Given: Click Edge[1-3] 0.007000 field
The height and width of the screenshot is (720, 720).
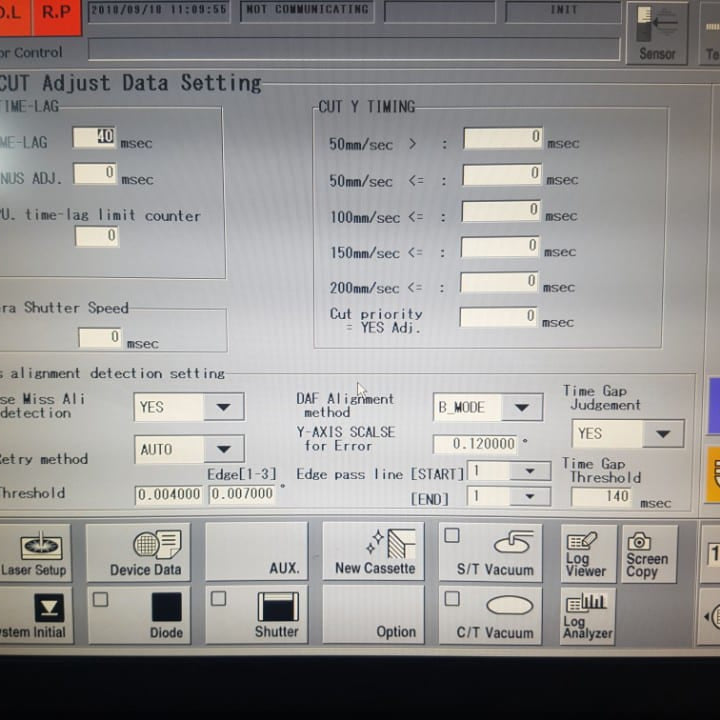Looking at the screenshot, I should click(x=242, y=494).
